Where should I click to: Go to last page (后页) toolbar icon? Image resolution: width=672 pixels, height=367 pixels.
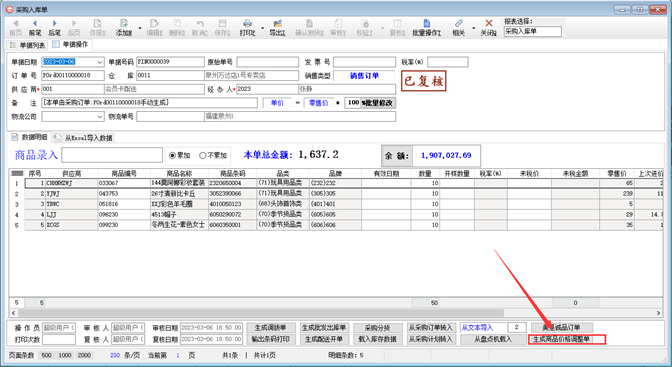74,24
